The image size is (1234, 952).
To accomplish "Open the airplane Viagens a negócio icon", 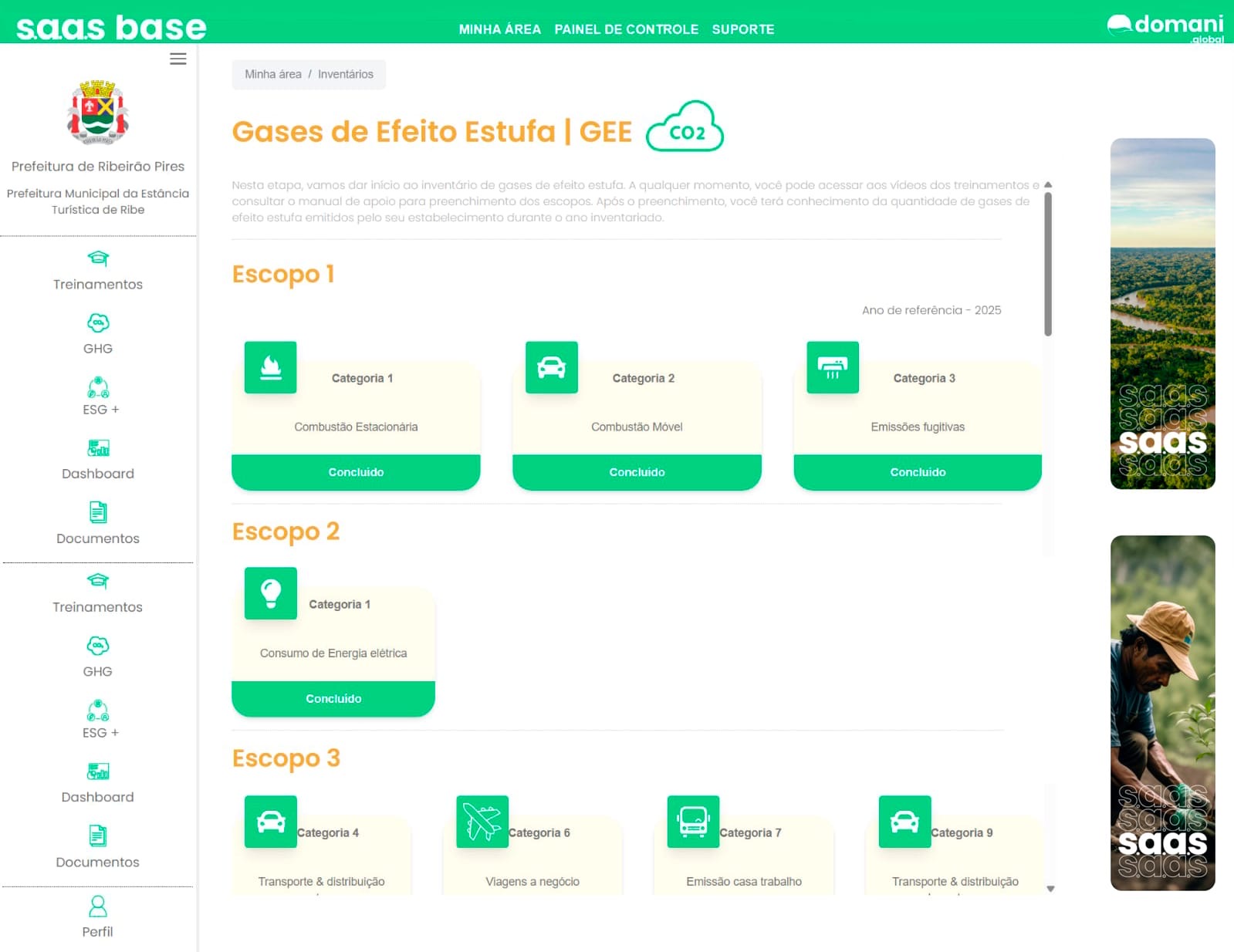I will [x=482, y=822].
